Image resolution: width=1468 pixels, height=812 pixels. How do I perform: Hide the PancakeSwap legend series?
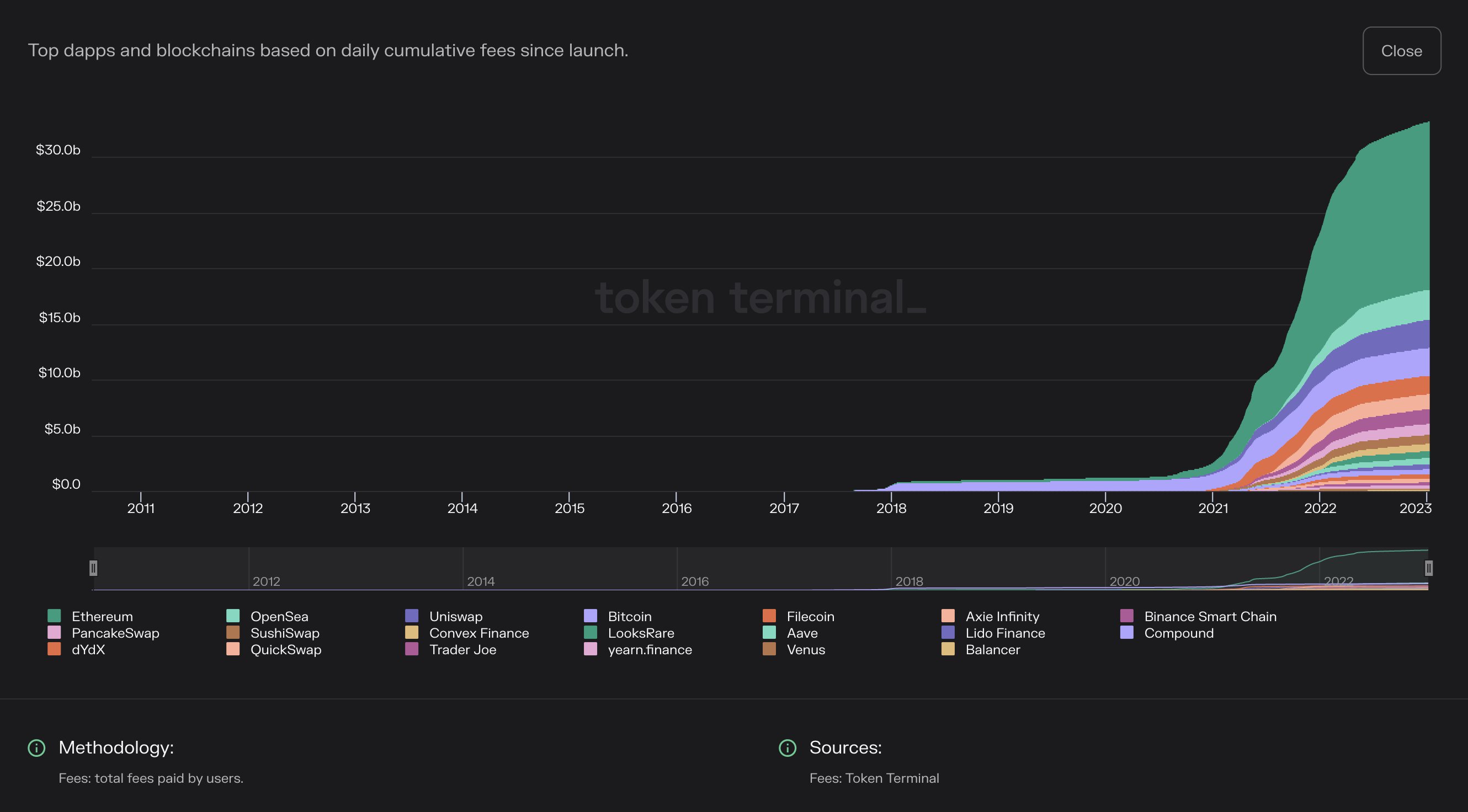point(115,633)
